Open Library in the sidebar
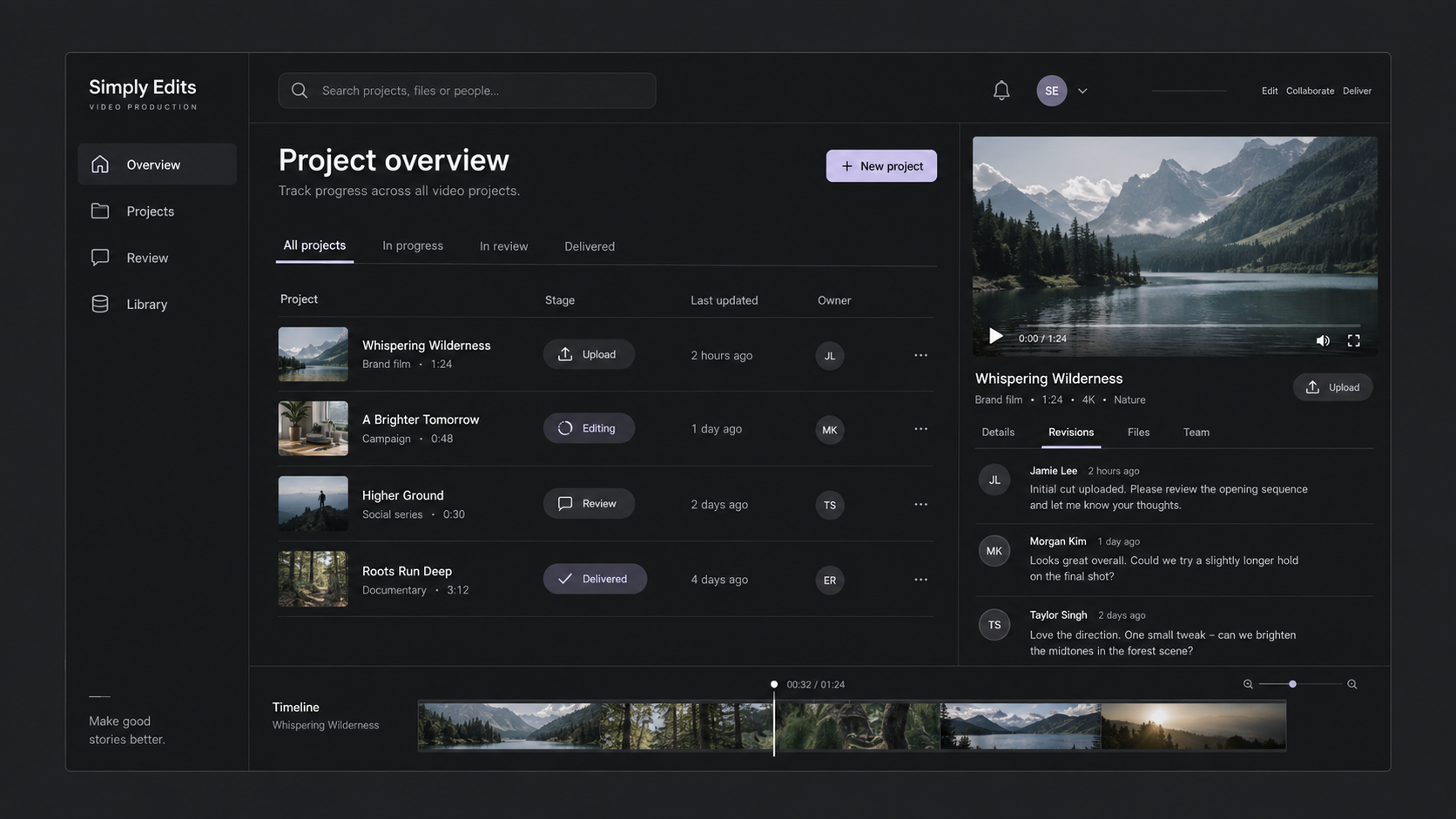The image size is (1456, 819). click(x=157, y=304)
